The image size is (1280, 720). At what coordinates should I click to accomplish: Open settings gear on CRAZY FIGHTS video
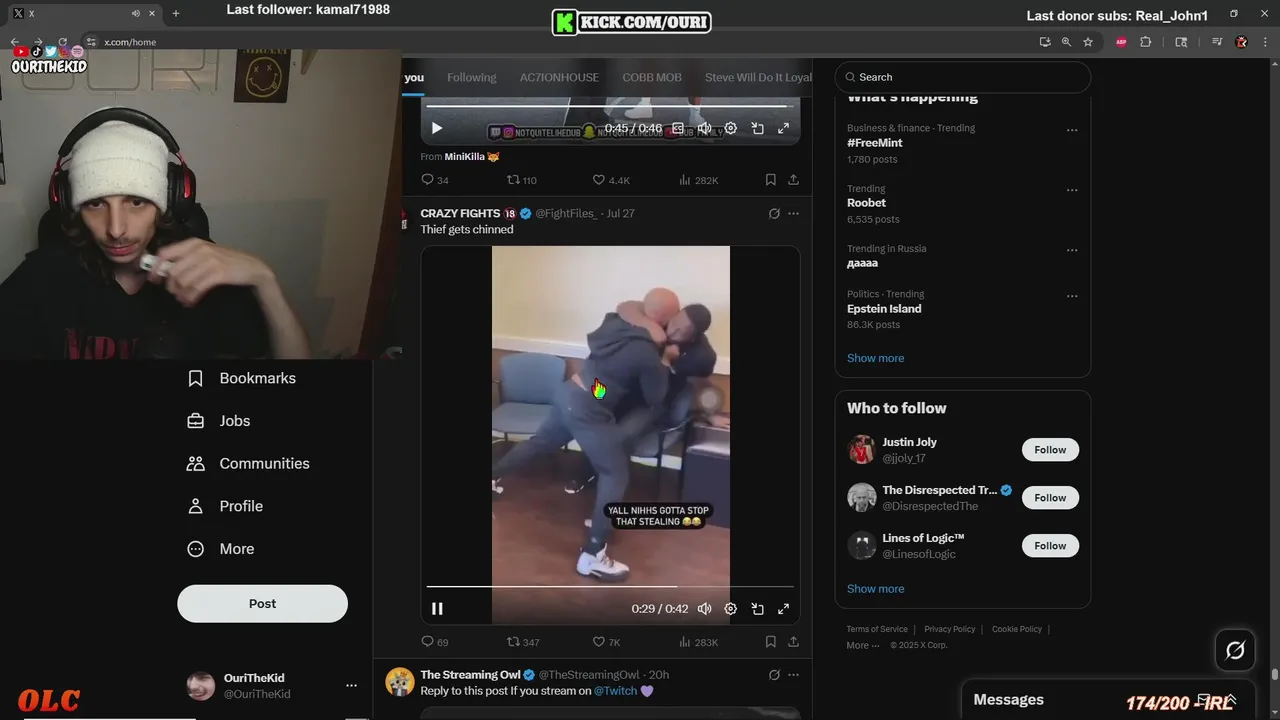[731, 608]
